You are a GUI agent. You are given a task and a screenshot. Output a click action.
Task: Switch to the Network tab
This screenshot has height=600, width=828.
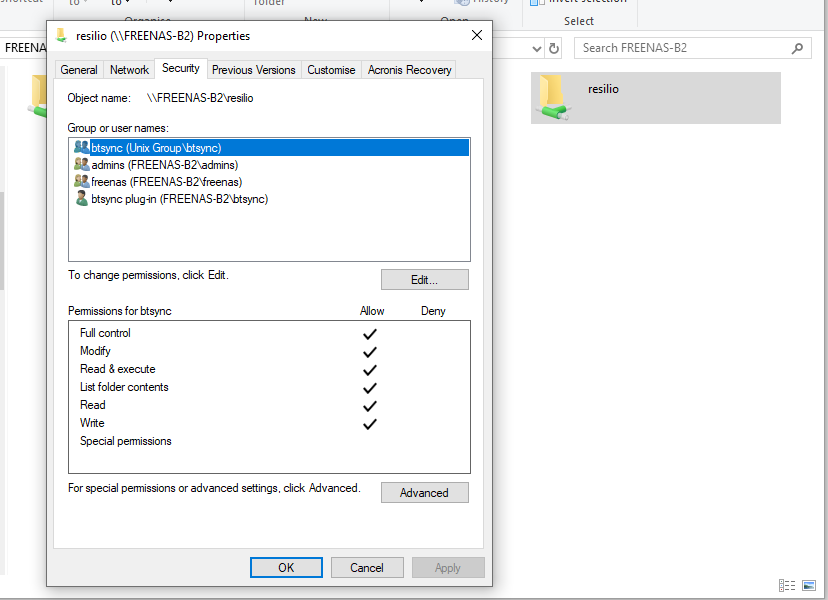[129, 70]
